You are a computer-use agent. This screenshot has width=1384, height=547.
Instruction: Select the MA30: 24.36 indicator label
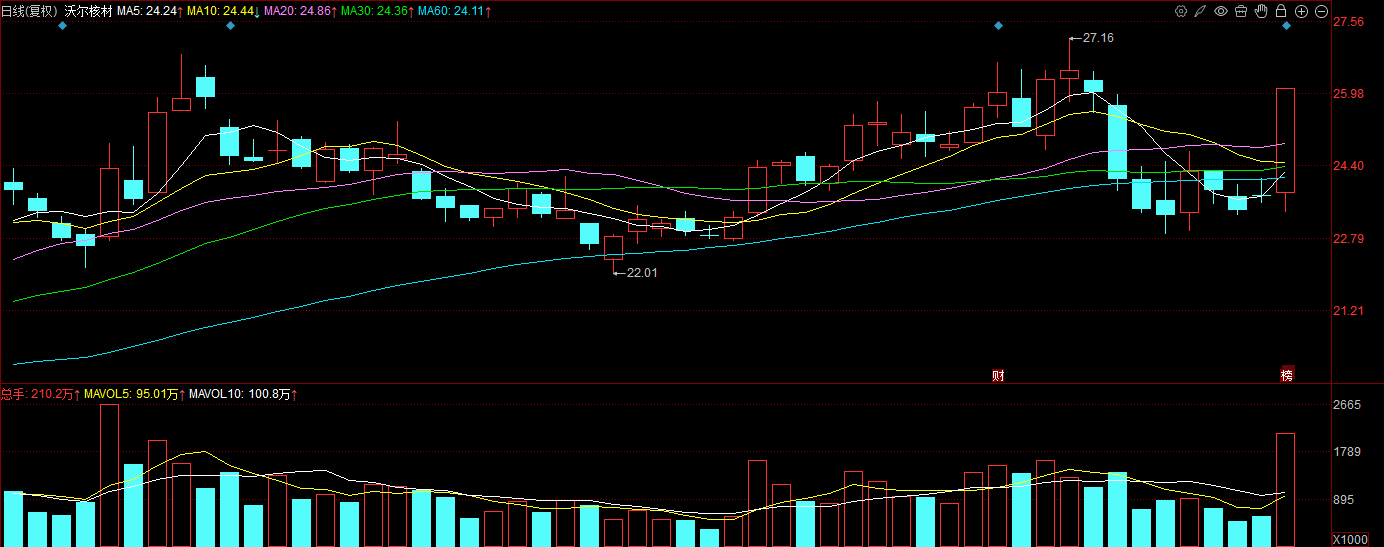point(377,11)
